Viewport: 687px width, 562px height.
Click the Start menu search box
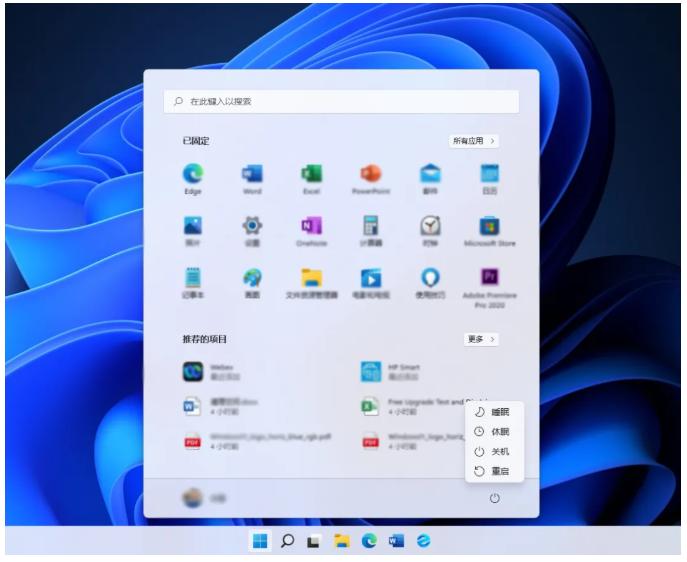point(341,101)
